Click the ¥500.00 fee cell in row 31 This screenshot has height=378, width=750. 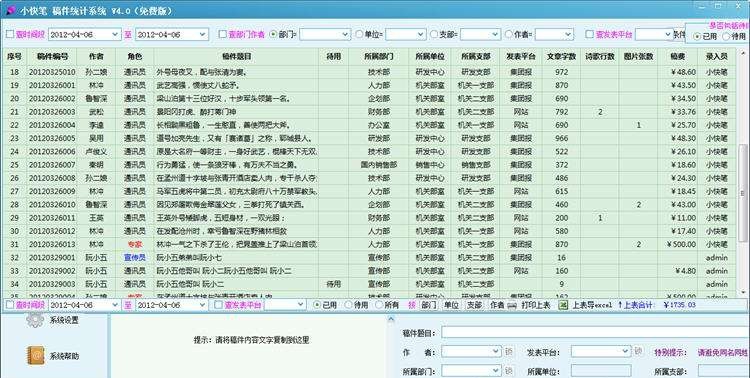coord(677,244)
